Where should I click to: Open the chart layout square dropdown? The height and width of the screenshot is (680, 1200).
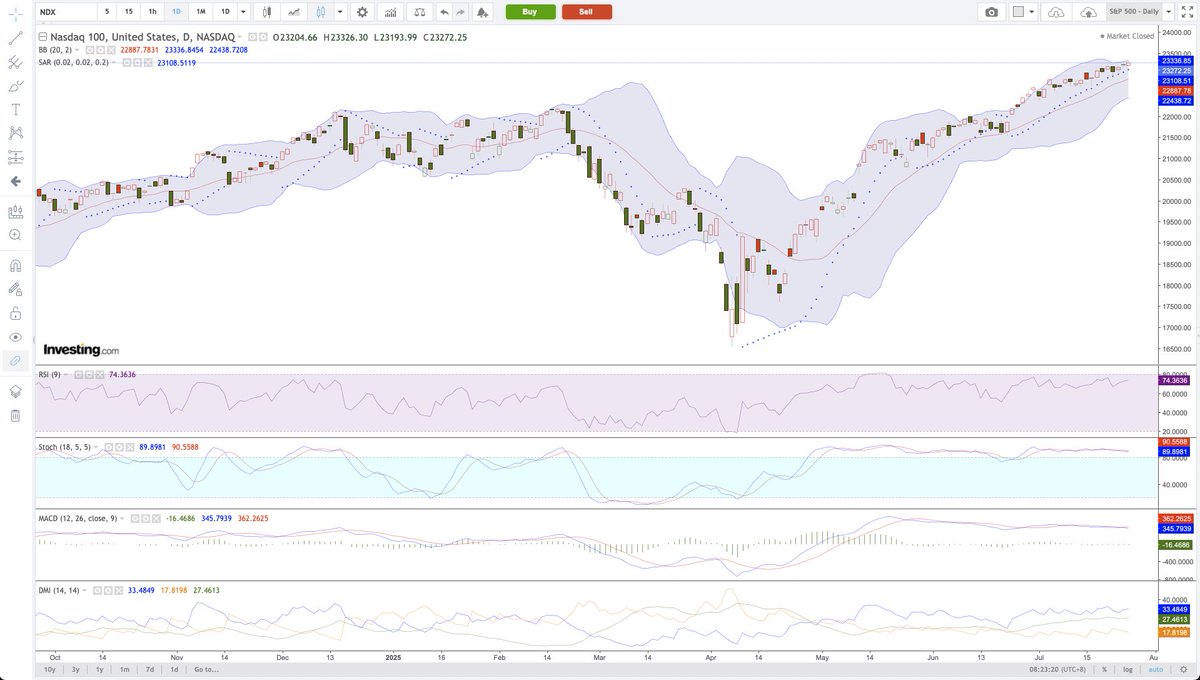(x=1023, y=12)
